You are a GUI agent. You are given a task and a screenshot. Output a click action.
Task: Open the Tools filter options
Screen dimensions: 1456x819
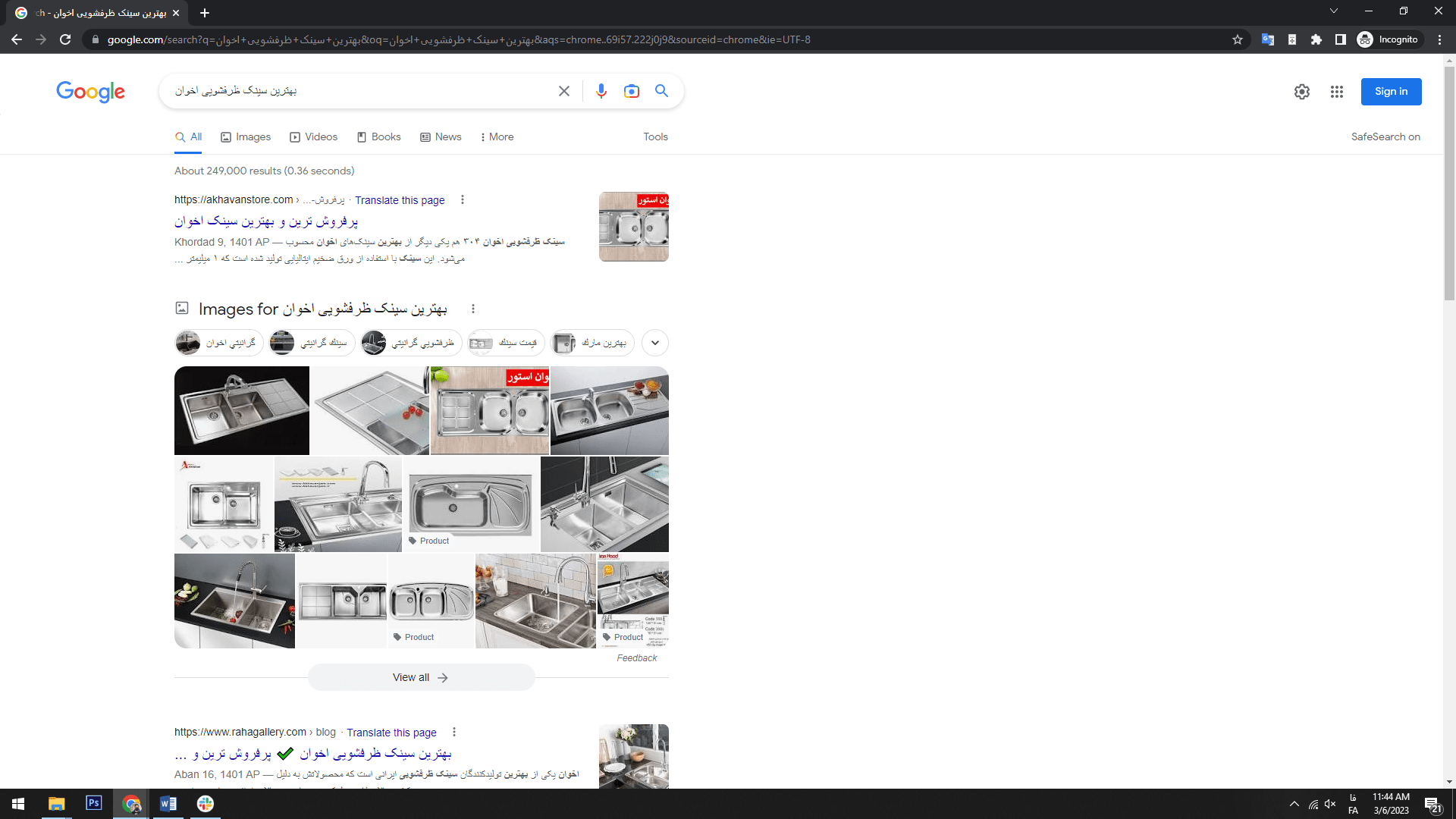click(656, 137)
